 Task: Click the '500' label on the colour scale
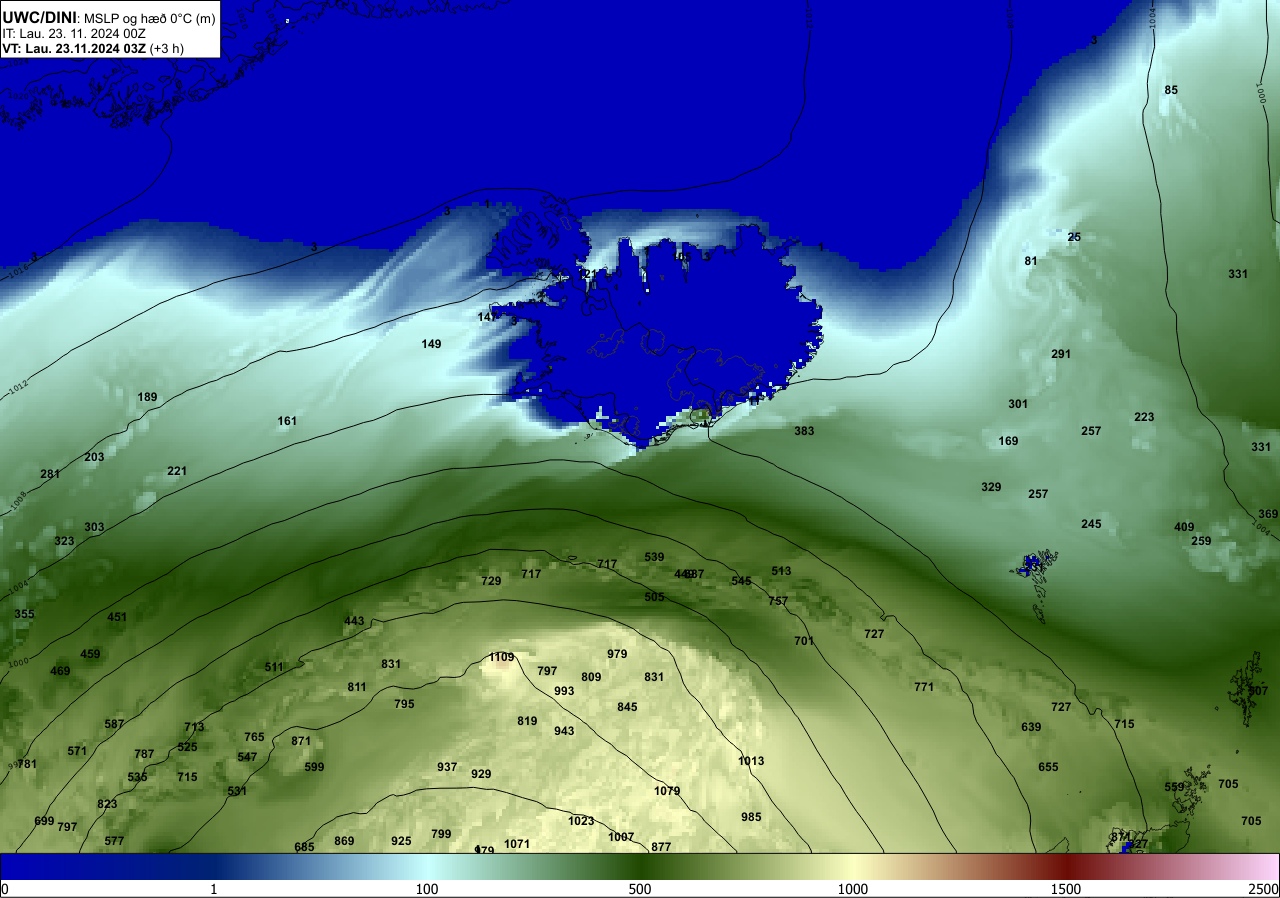[640, 889]
